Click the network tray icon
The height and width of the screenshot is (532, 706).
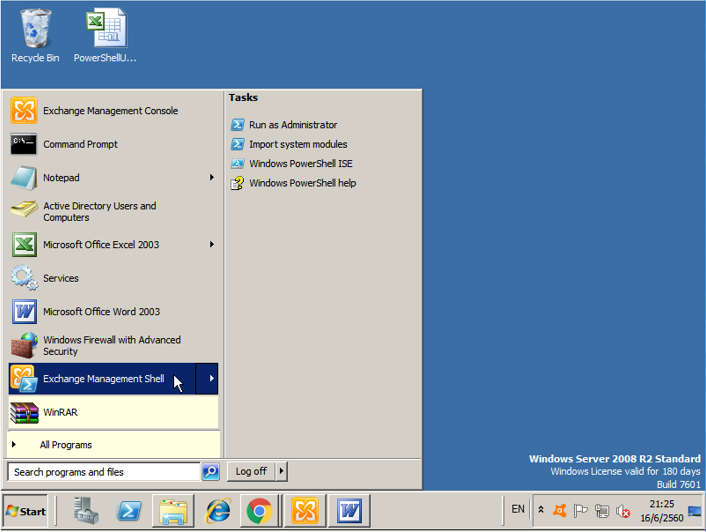(x=602, y=510)
